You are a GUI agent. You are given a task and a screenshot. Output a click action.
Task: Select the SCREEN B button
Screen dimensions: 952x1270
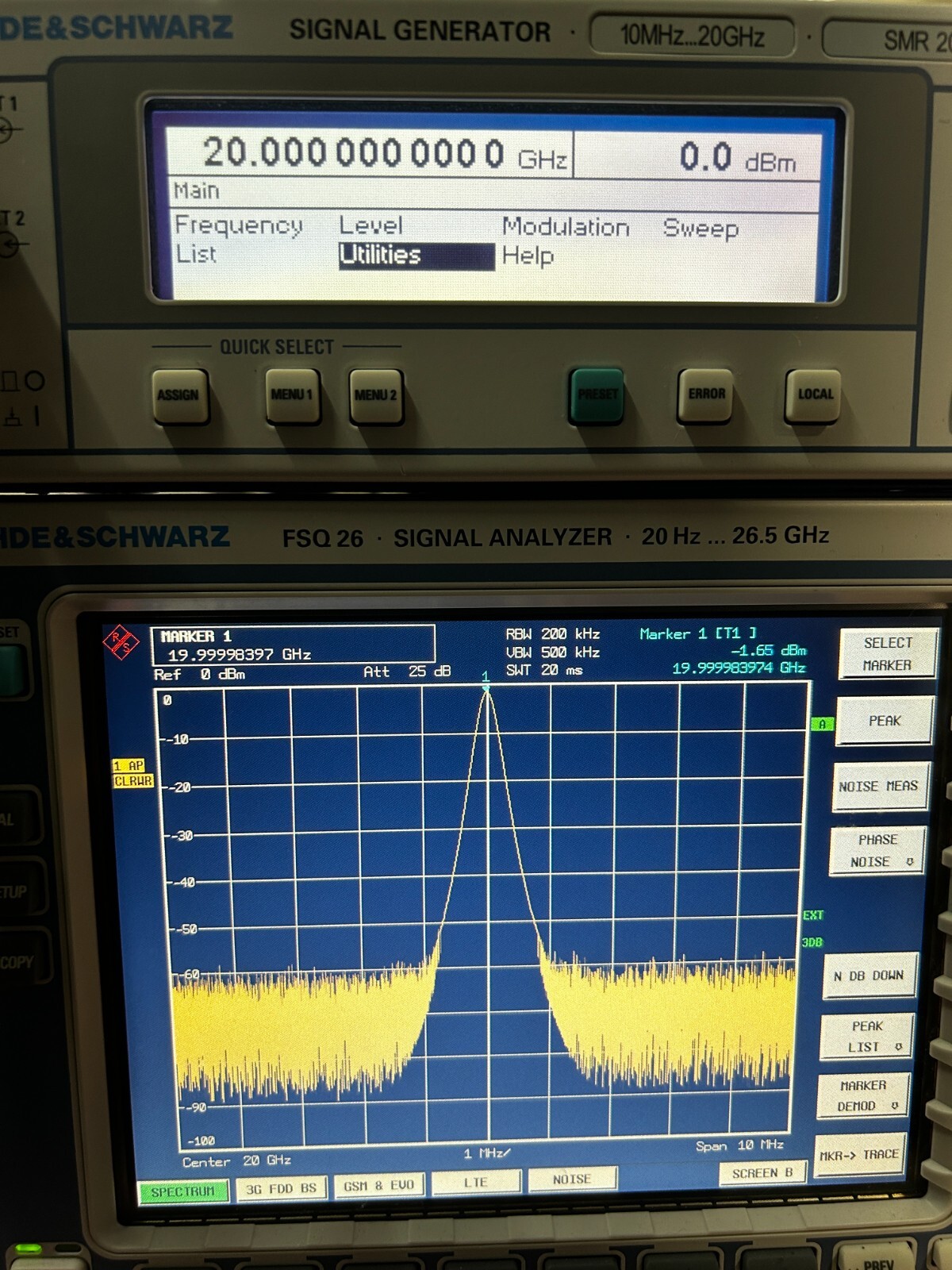click(762, 1173)
